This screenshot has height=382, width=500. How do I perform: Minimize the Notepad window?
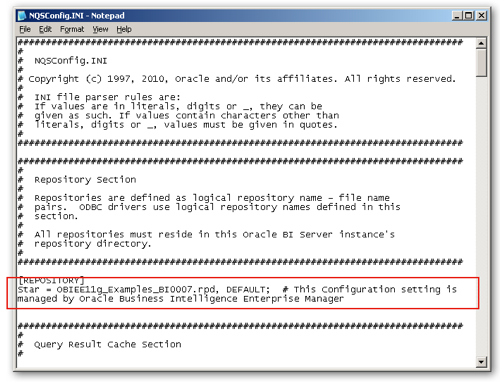point(457,15)
